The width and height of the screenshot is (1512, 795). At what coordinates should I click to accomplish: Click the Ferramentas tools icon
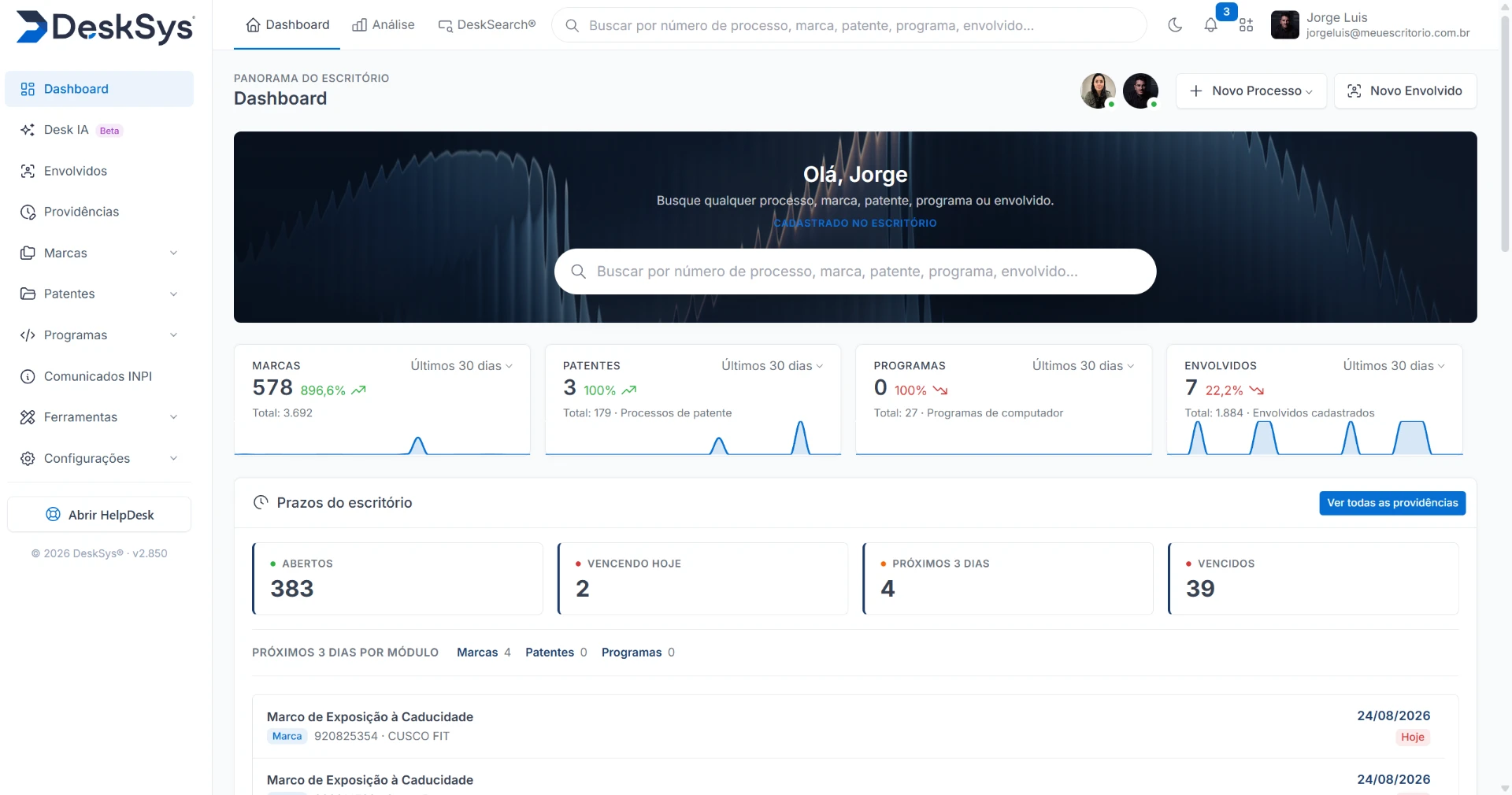click(x=28, y=417)
